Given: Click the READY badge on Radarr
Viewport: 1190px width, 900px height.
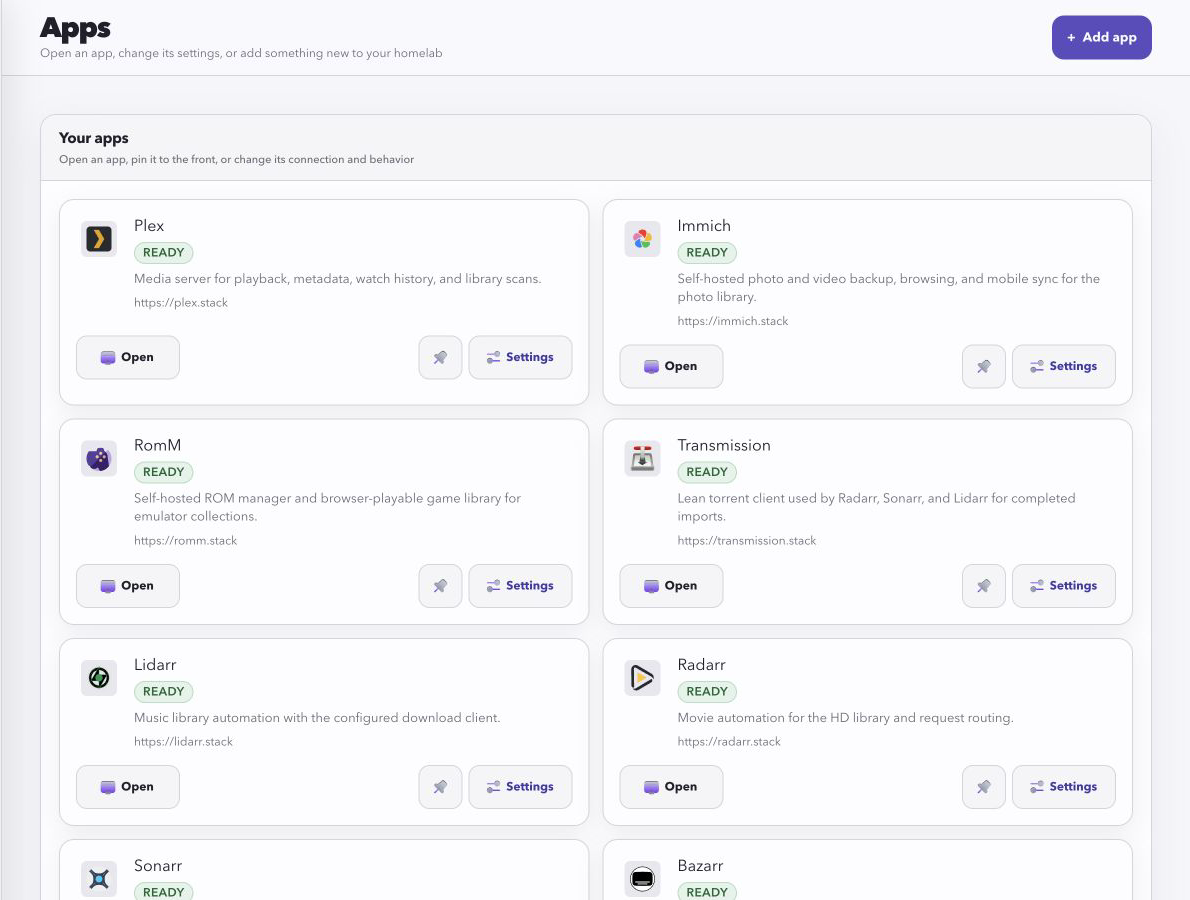Looking at the screenshot, I should click(x=707, y=691).
